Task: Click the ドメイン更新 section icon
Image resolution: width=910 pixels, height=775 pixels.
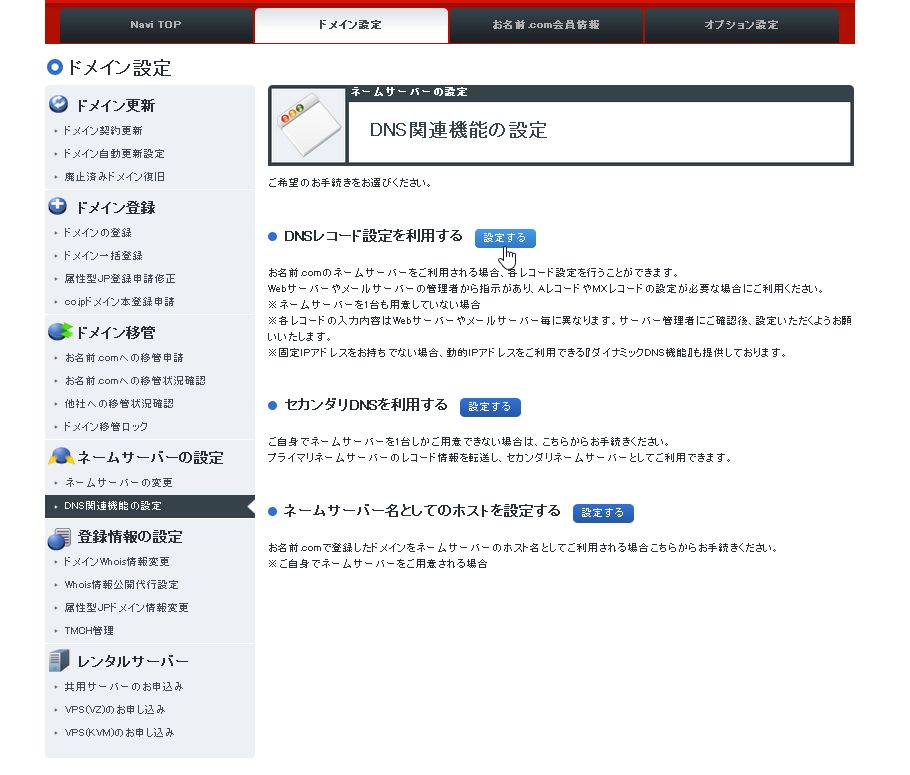Action: (58, 104)
